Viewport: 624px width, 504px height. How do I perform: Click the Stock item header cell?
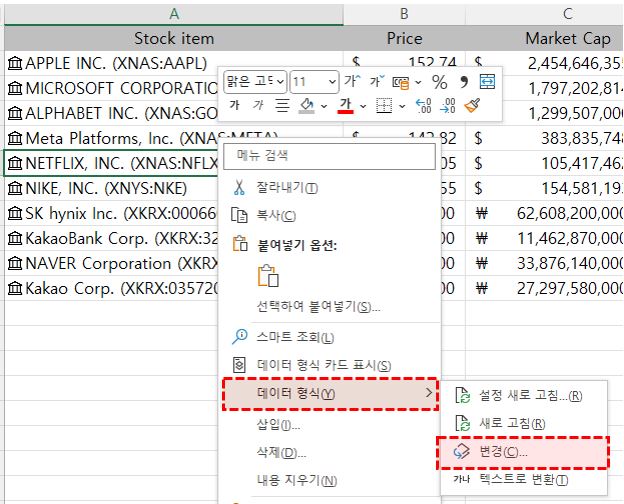tap(174, 39)
